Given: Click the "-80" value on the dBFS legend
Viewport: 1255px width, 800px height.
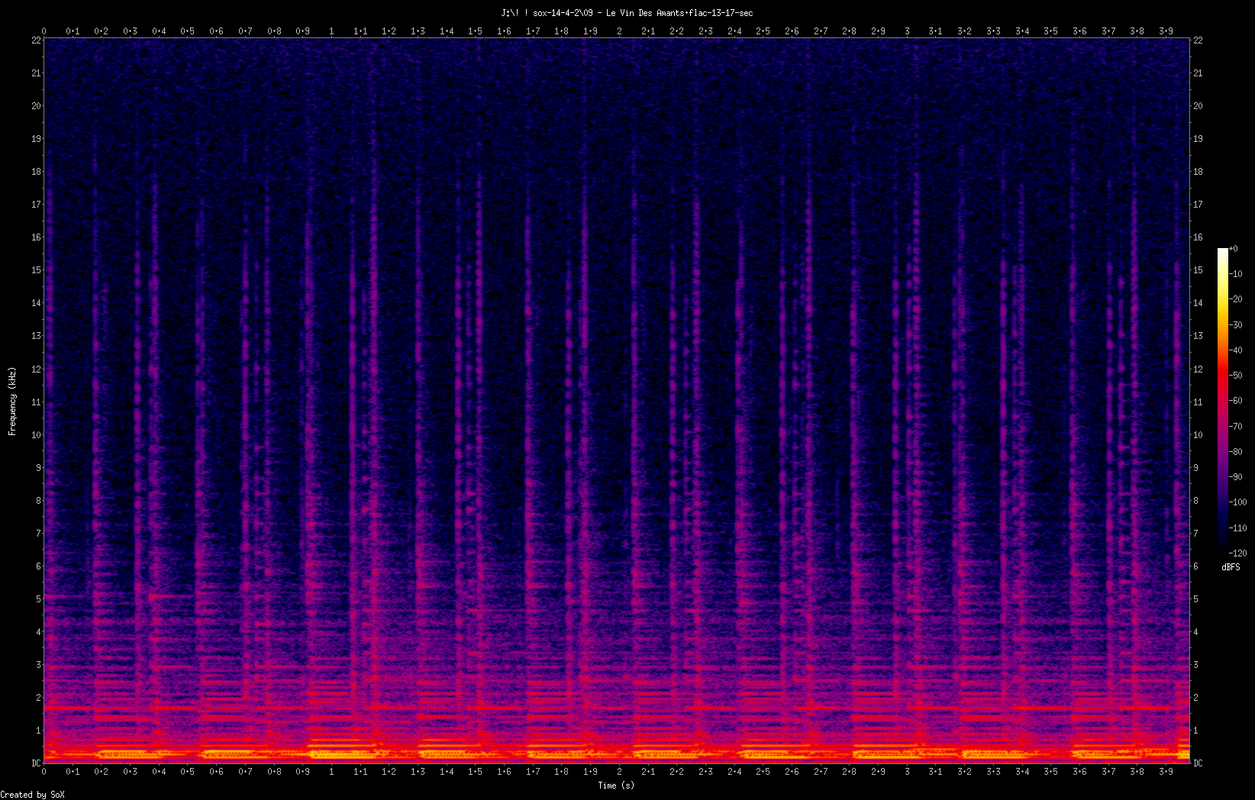Looking at the screenshot, I should coord(1238,451).
